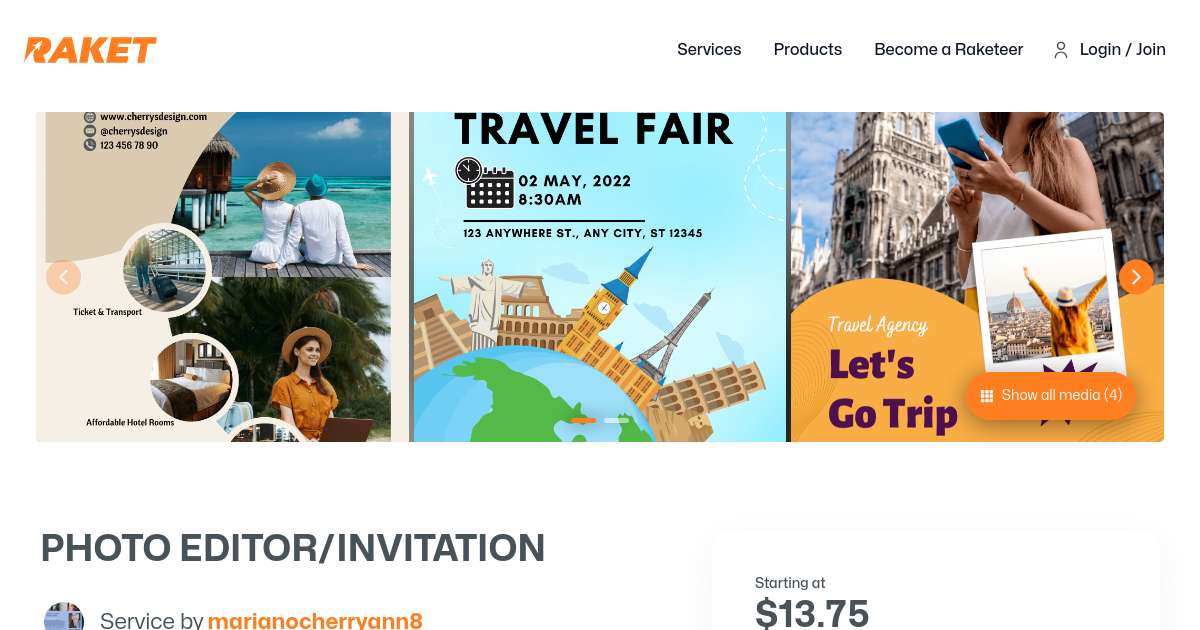Viewport: 1200px width, 630px height.
Task: Select the first orange carousel indicator
Action: click(583, 420)
